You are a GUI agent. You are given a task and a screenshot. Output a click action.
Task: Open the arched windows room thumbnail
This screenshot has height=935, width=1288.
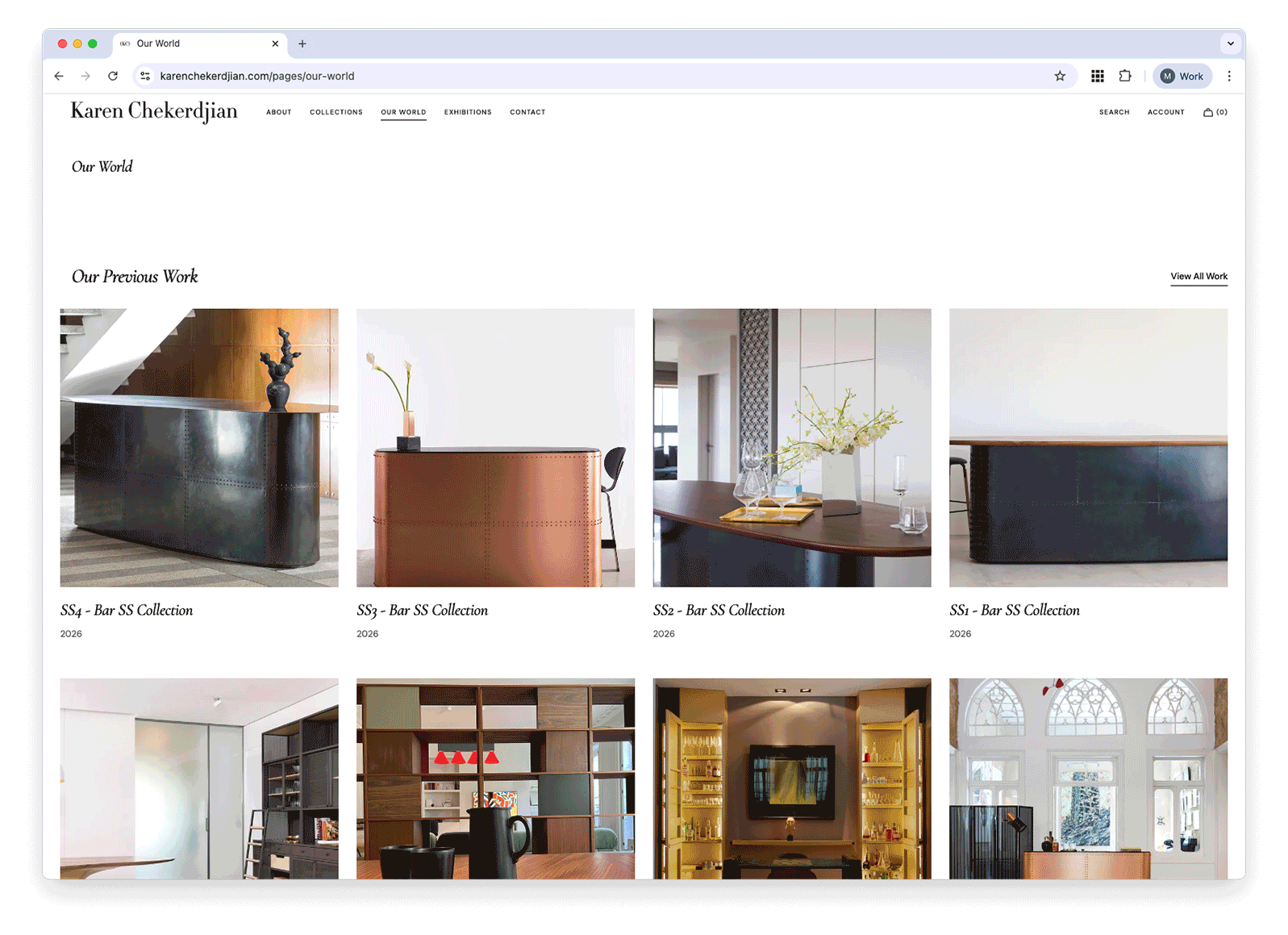pyautogui.click(x=1089, y=778)
